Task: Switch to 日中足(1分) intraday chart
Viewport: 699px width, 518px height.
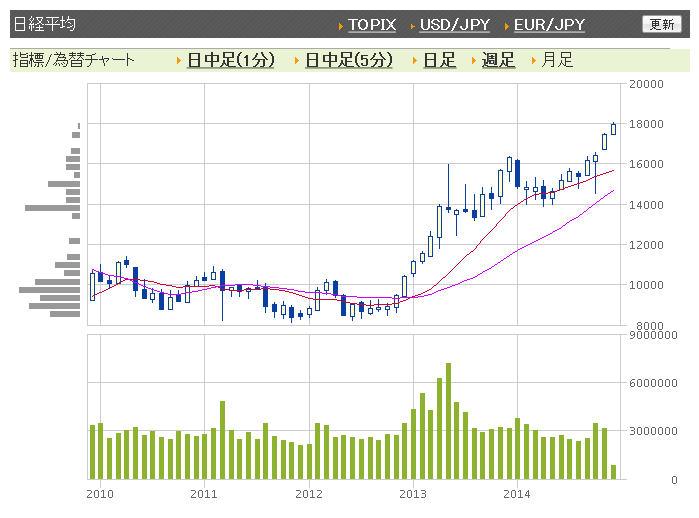Action: [x=230, y=60]
